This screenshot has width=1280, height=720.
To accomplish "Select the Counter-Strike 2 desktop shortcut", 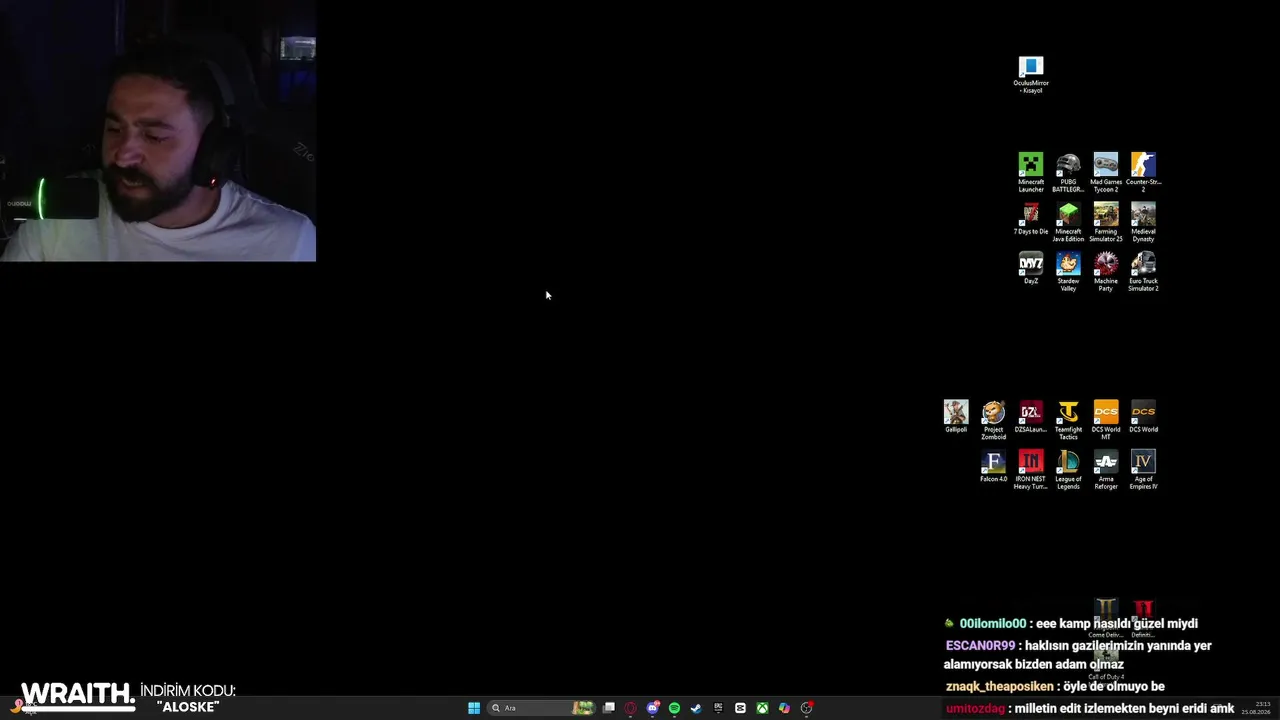I will pyautogui.click(x=1143, y=172).
